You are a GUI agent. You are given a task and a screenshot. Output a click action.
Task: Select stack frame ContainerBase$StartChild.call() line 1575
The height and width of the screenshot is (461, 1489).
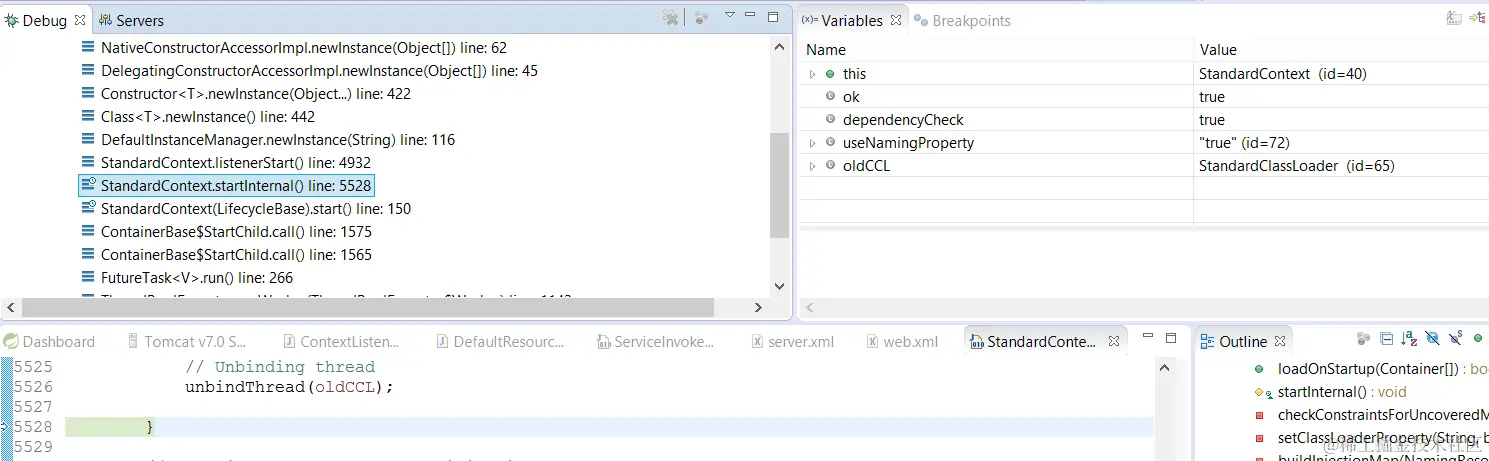[x=236, y=232]
